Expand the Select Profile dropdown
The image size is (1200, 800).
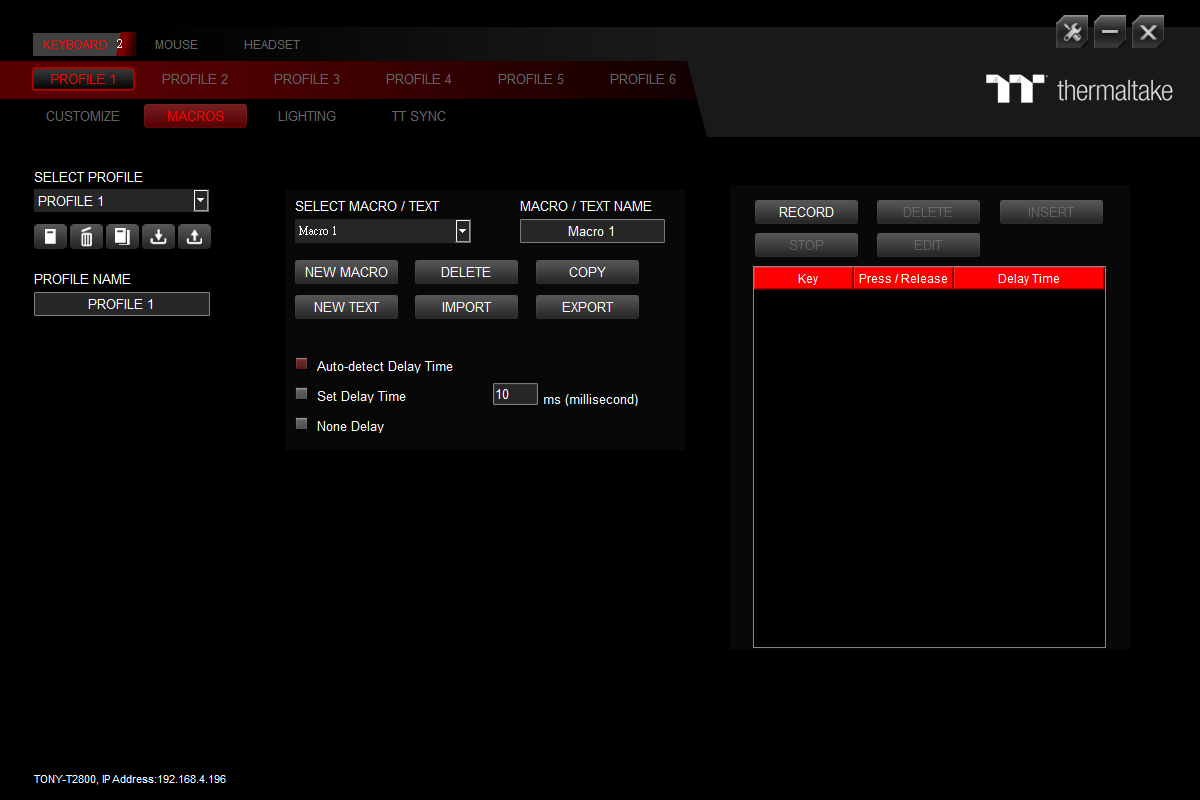(201, 201)
